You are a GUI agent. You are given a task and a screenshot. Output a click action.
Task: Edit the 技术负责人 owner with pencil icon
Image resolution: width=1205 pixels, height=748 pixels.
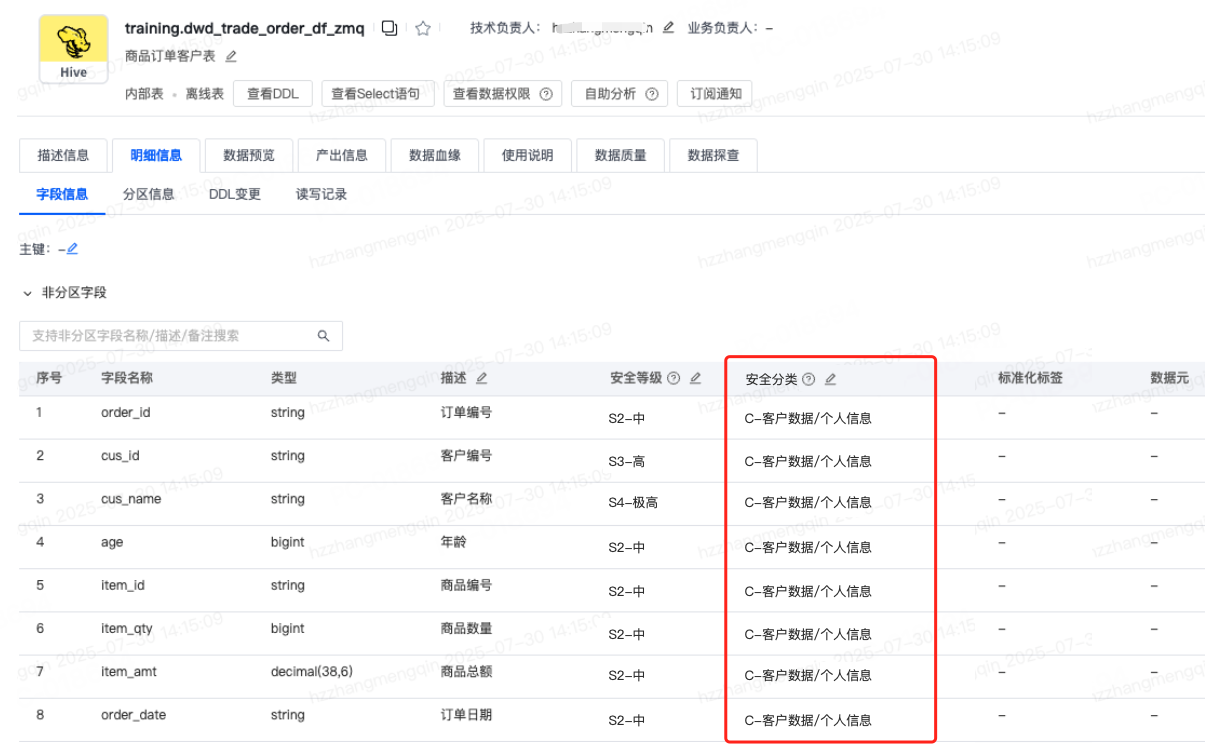669,28
